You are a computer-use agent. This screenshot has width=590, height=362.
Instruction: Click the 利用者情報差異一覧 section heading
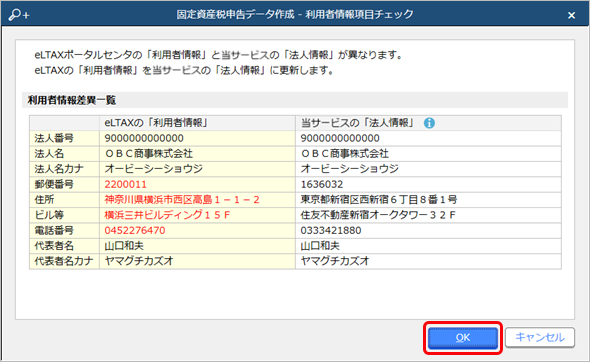point(71,100)
